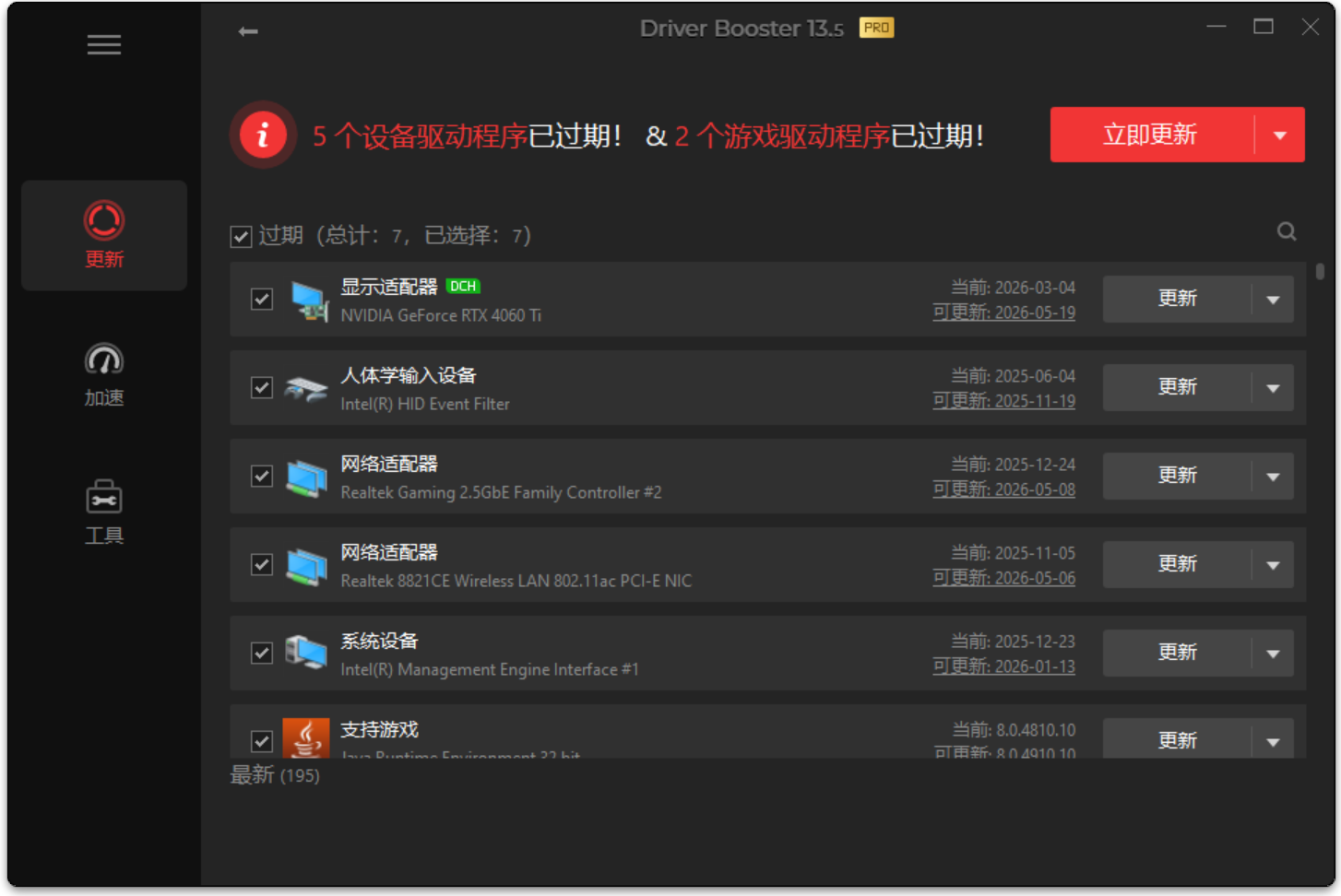The height and width of the screenshot is (896, 1341).
Task: Uncheck the Intel HID Event Filter row
Action: pos(262,387)
